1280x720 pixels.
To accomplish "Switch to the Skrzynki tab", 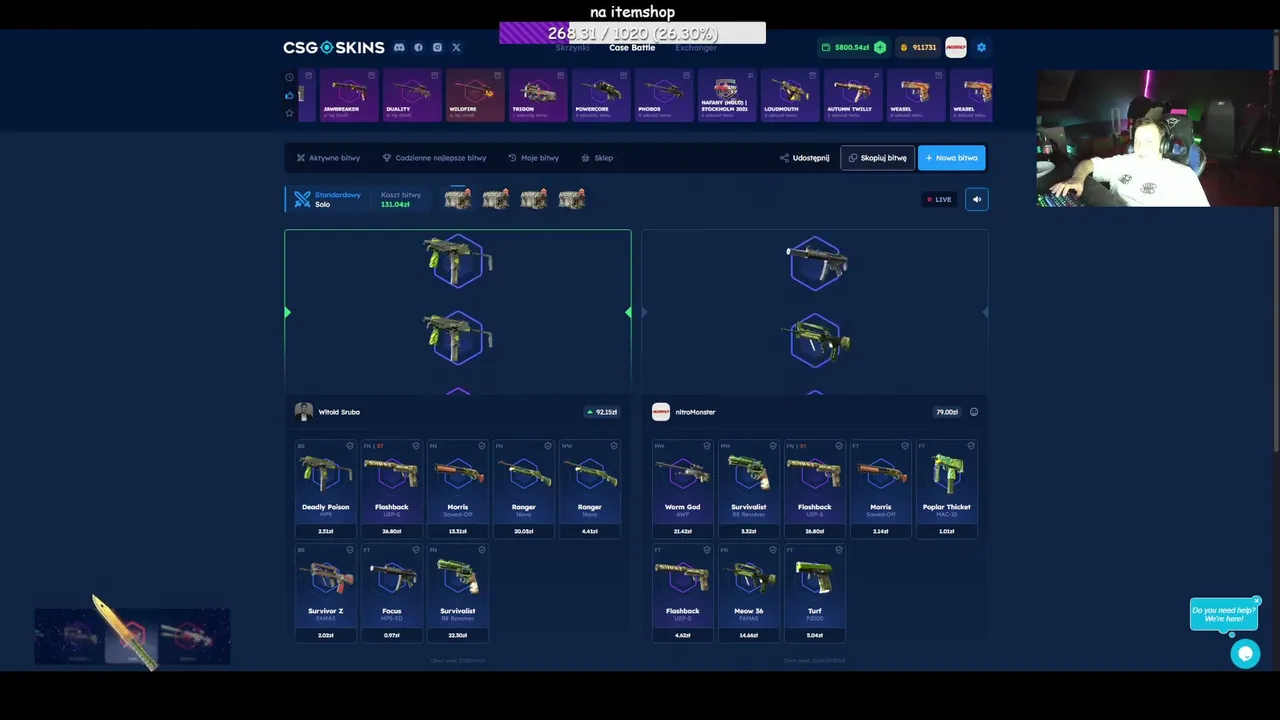I will pos(572,48).
